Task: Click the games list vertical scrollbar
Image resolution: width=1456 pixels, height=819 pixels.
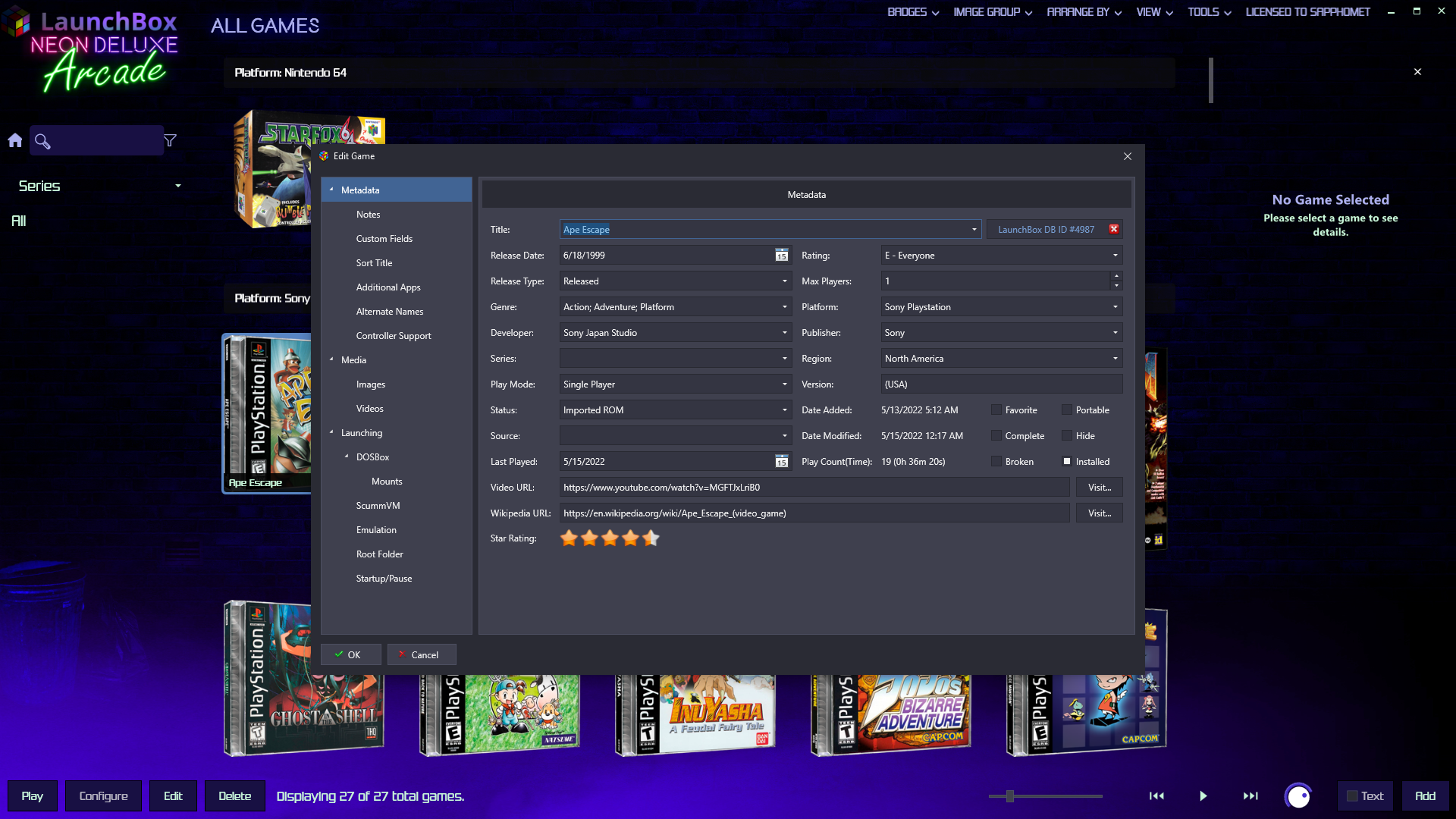Action: [1211, 80]
